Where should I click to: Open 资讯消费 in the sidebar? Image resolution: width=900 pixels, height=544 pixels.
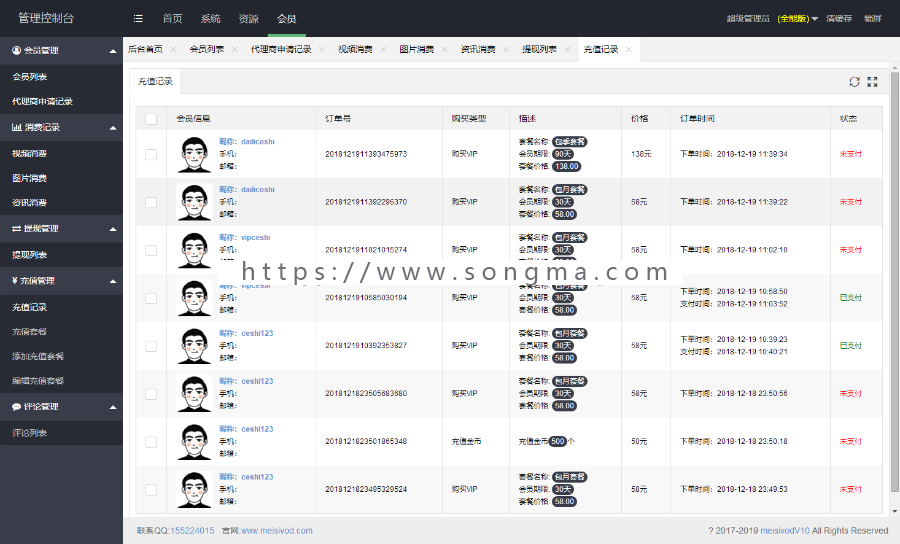tap(29, 203)
